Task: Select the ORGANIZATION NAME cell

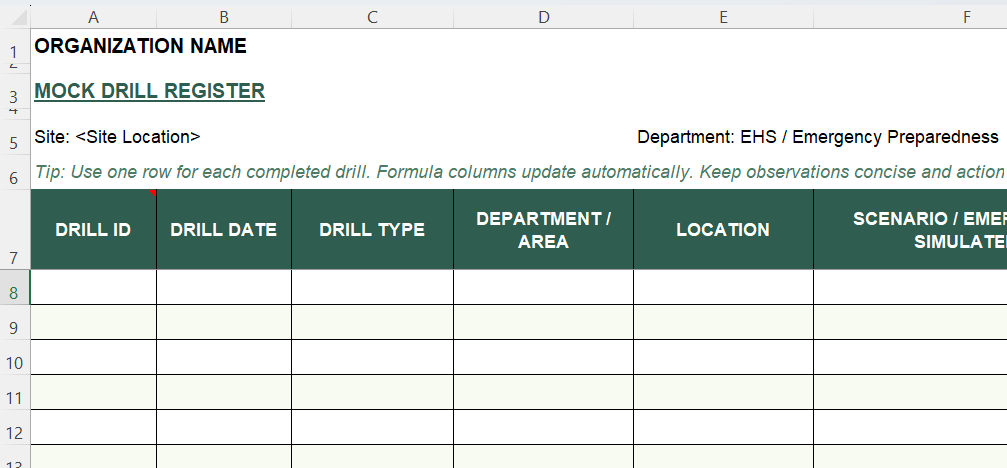Action: point(140,46)
